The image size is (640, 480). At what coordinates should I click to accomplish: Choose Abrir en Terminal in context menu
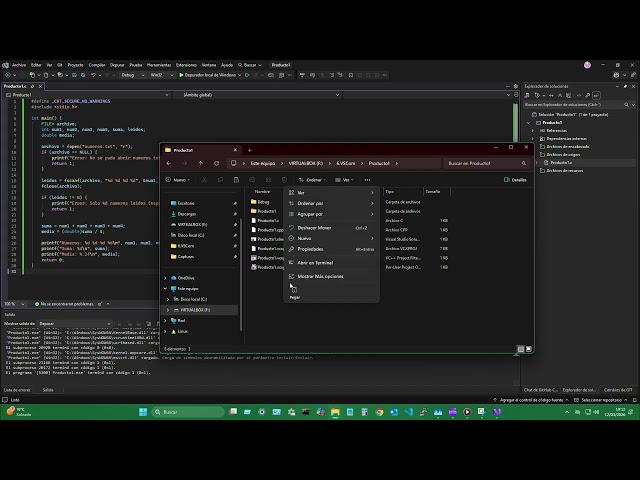[331, 263]
